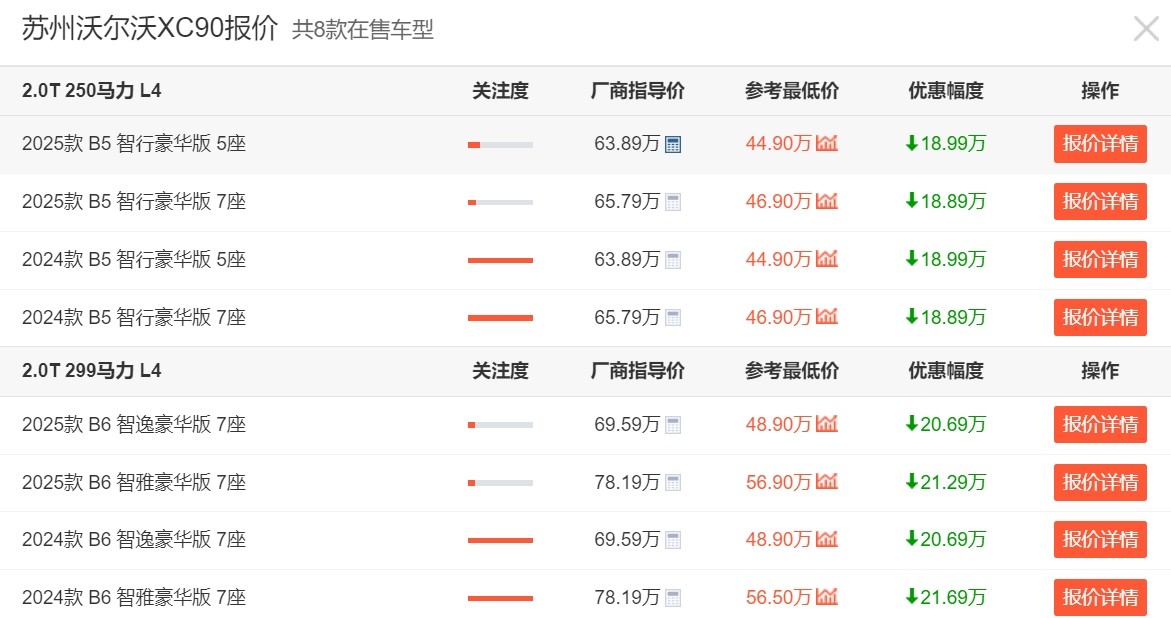1171x618 pixels.
Task: Click 78.19万 guide price of 2024款 B6 智雅
Action: point(627,597)
